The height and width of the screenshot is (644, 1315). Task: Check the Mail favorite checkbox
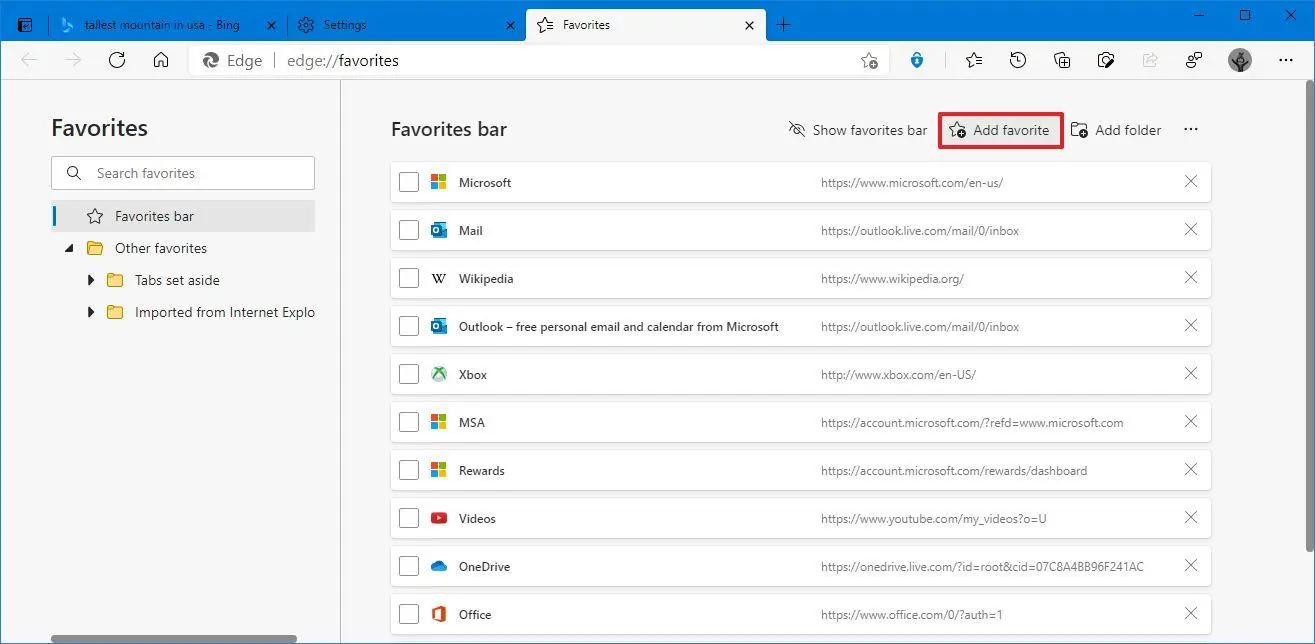pyautogui.click(x=408, y=230)
